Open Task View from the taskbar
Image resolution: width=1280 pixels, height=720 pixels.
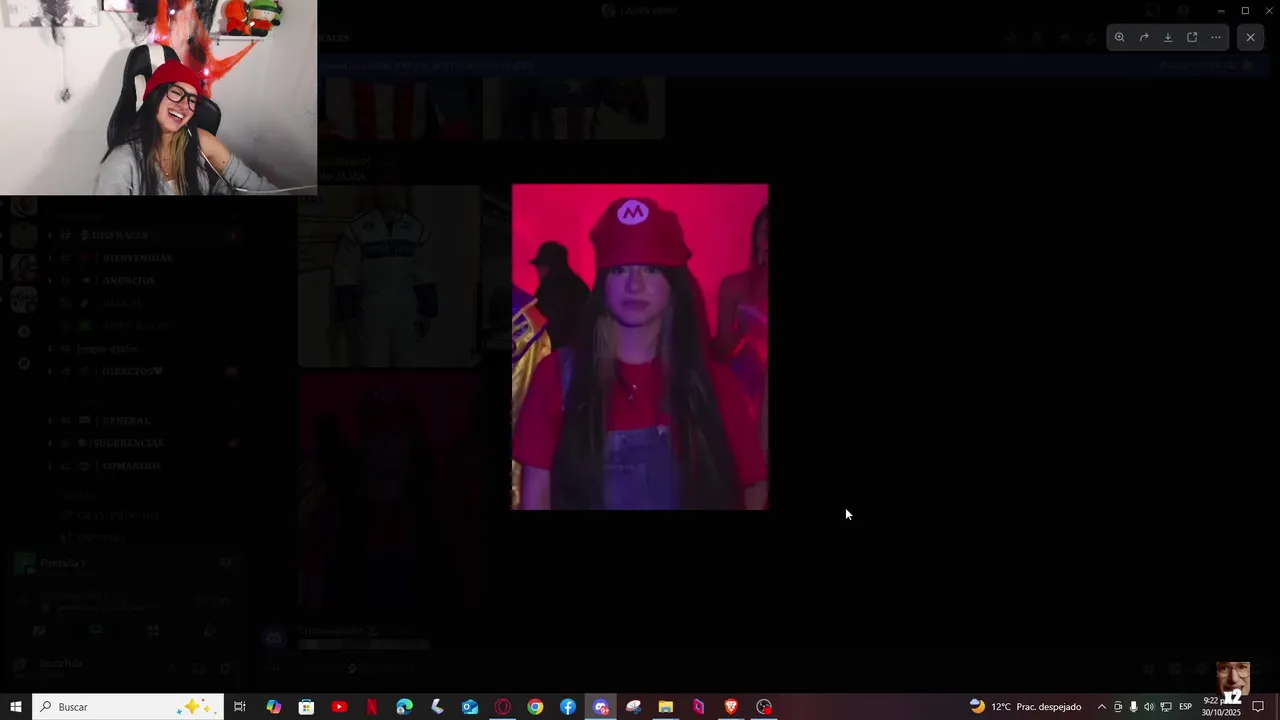[240, 707]
